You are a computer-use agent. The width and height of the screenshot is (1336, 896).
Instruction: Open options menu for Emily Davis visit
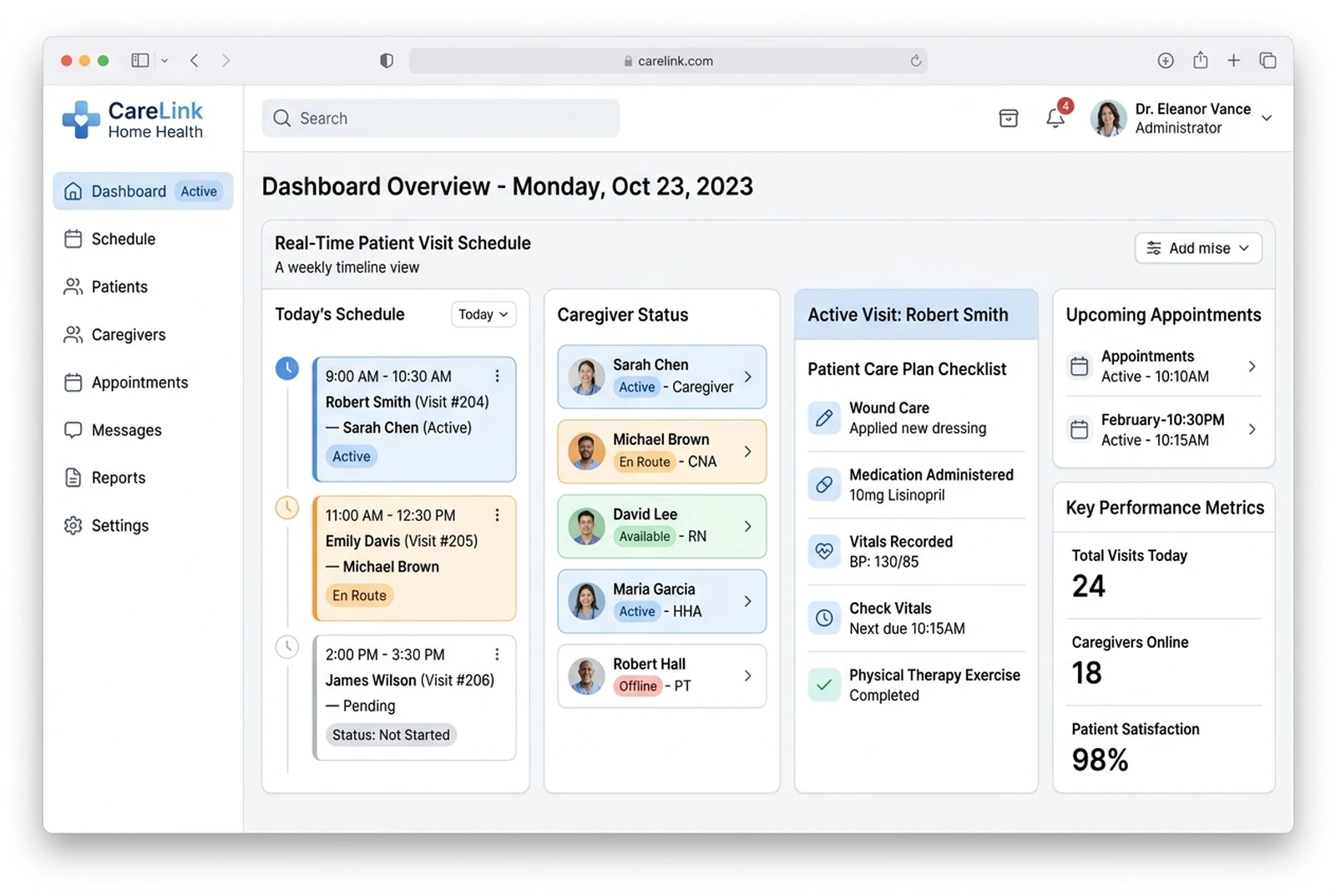click(x=497, y=515)
